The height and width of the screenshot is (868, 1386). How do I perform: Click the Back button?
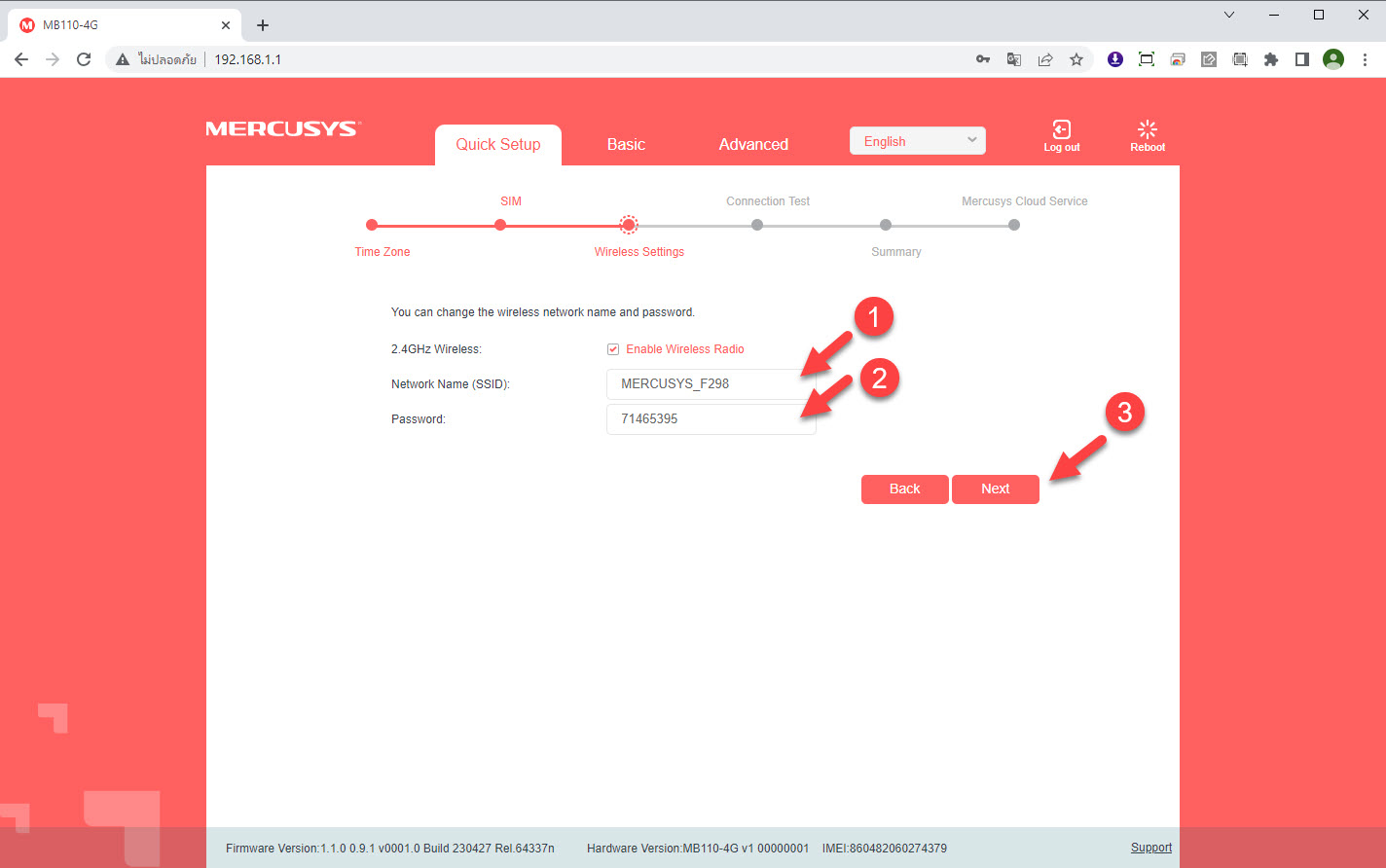click(905, 489)
